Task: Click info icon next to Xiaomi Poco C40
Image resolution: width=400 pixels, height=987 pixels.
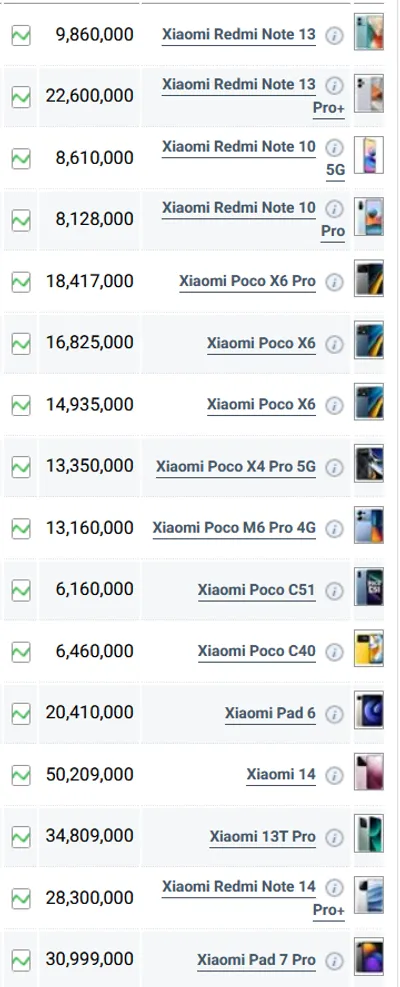Action: point(334,652)
